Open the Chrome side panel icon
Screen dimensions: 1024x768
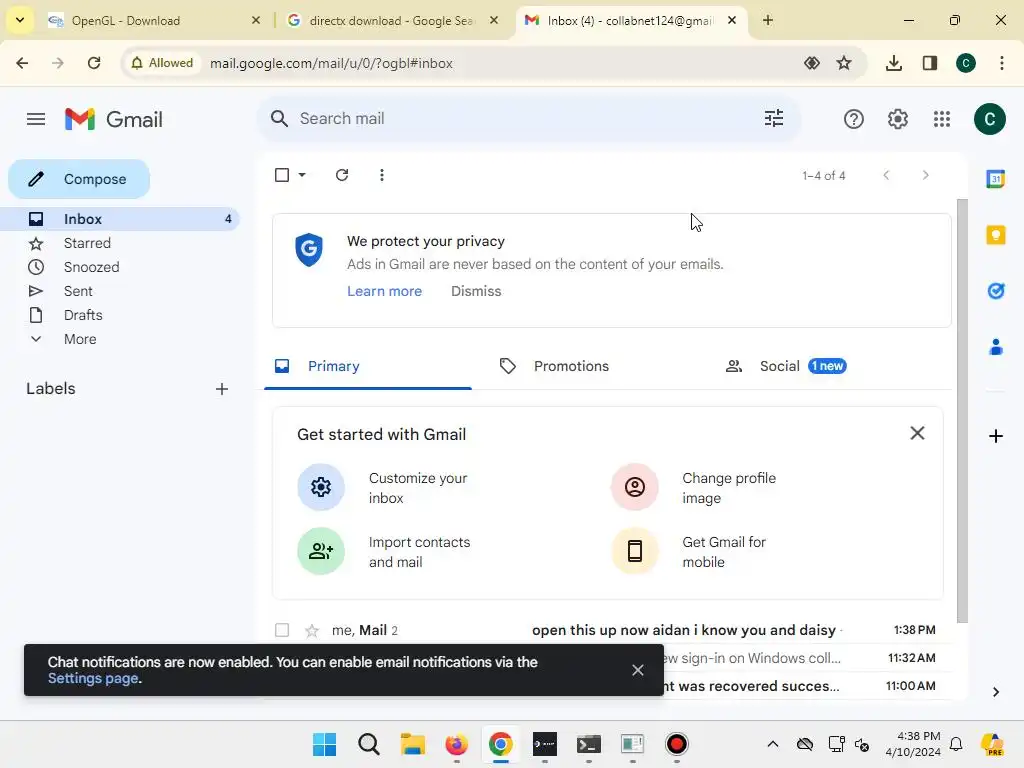tap(930, 63)
